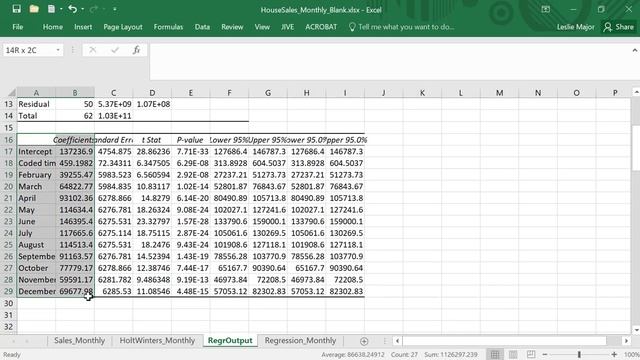640x360 pixels.
Task: Click the vertical scrollbar up arrow
Action: 636,92
